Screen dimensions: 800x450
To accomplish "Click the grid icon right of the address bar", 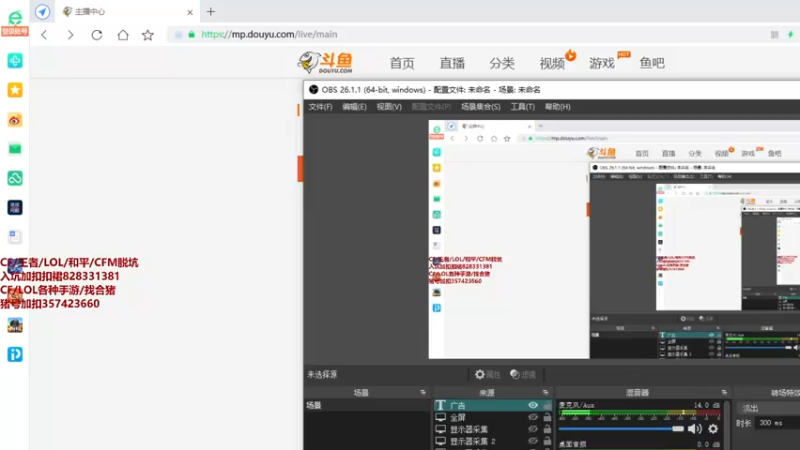I will click(774, 35).
